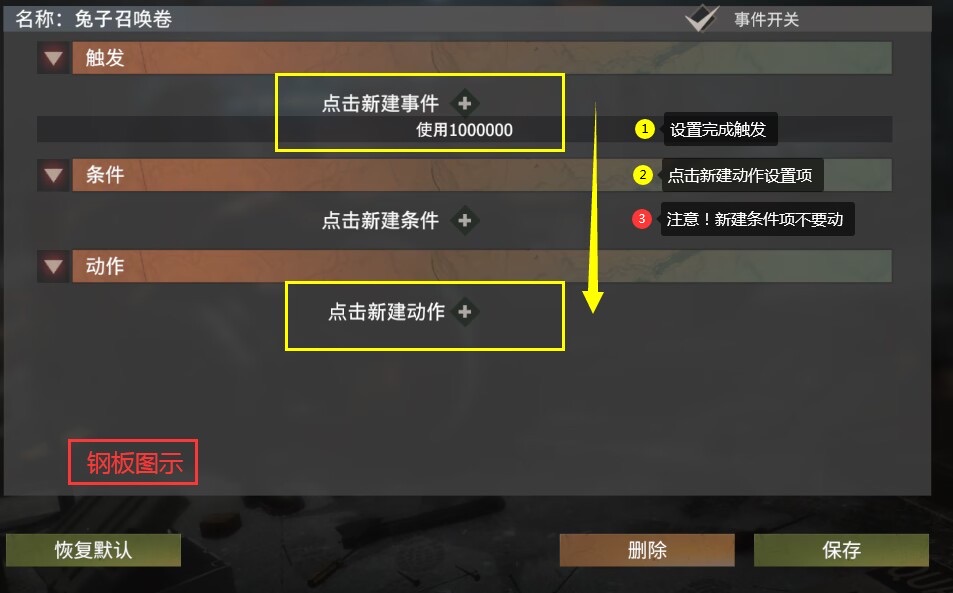This screenshot has height=593, width=953.
Task: Collapse the 条件 section triangle
Action: (x=53, y=175)
